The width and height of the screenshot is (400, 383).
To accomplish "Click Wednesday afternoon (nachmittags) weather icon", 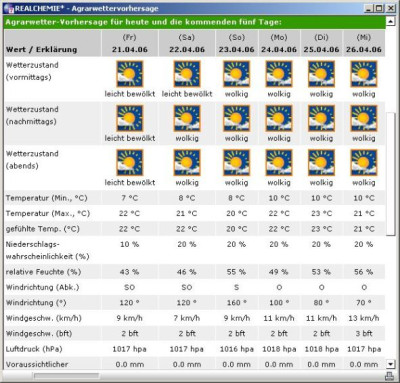I will click(364, 118).
